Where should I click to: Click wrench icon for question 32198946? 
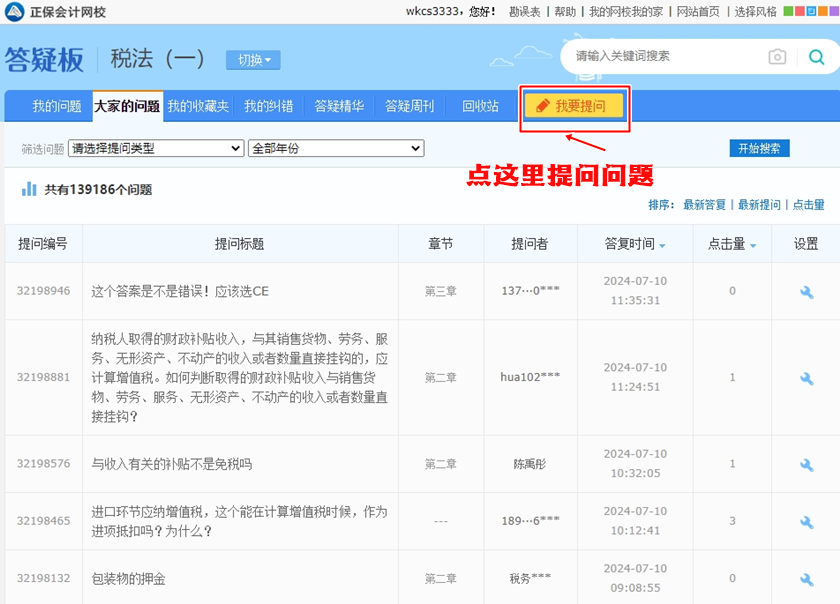[x=806, y=292]
